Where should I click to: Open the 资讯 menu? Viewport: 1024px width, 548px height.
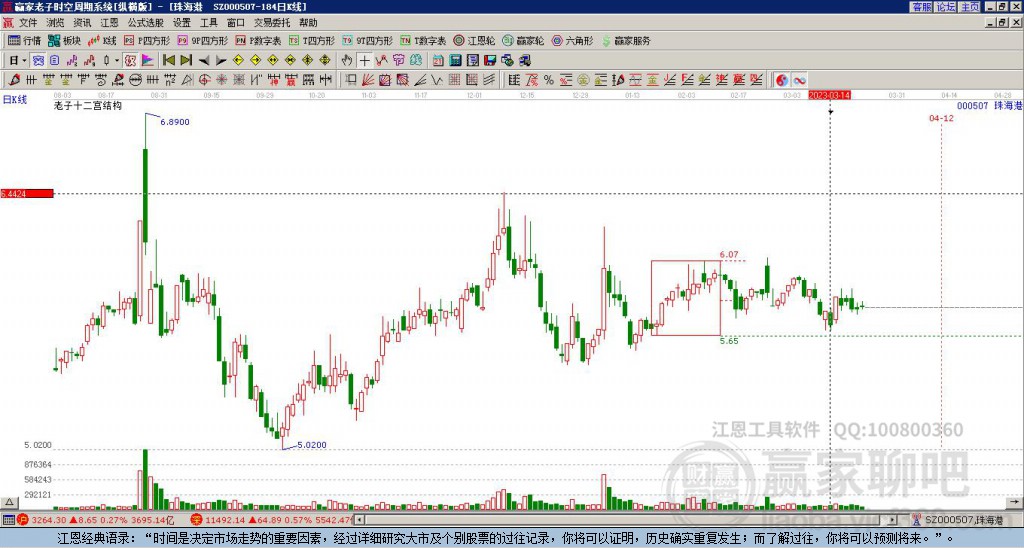click(82, 23)
